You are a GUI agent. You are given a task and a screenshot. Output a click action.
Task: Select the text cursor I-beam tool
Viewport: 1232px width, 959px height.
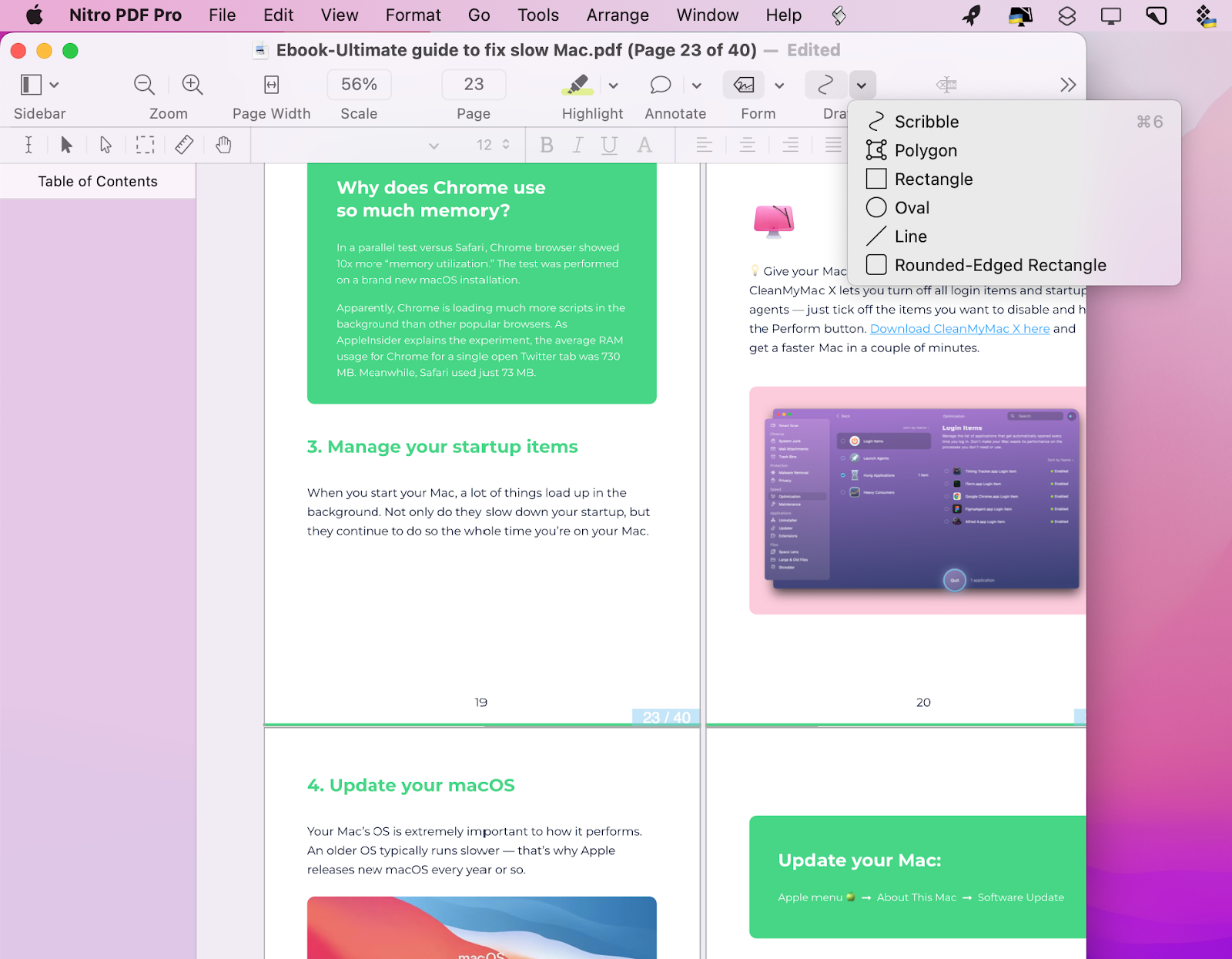pyautogui.click(x=28, y=145)
